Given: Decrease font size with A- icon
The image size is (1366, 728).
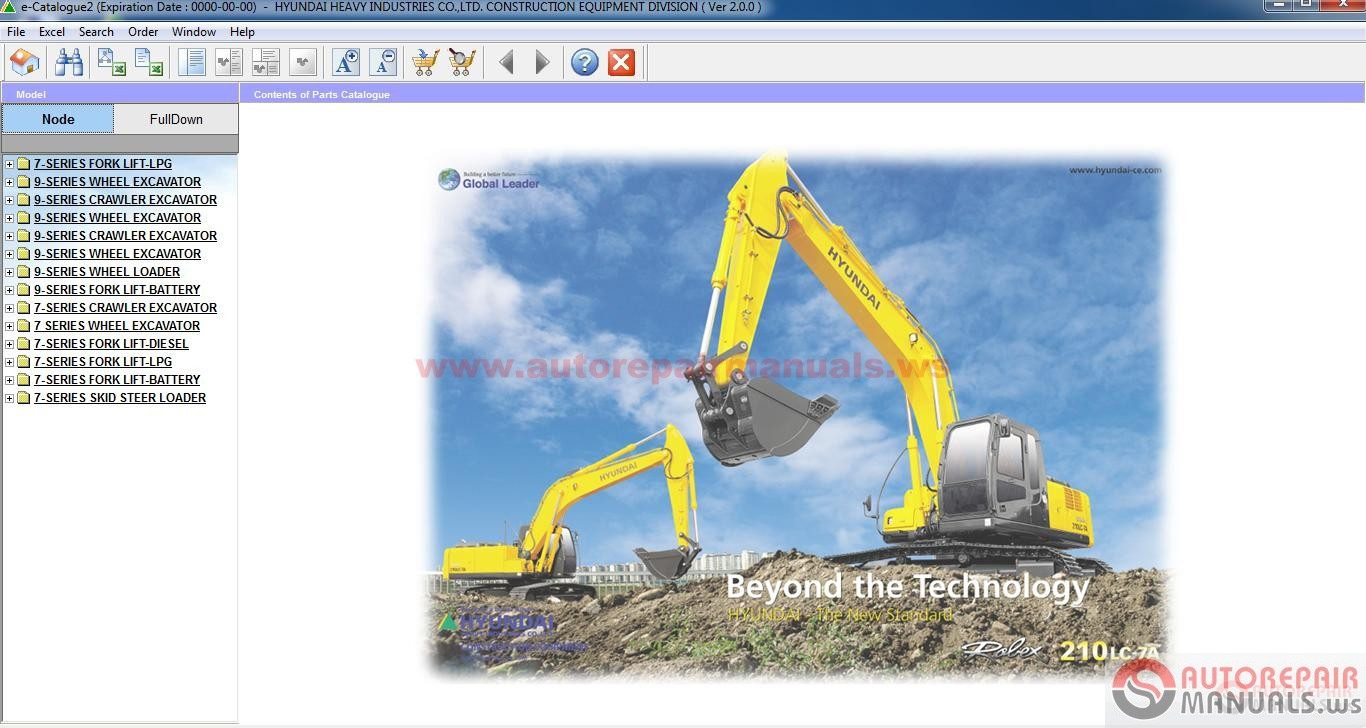Looking at the screenshot, I should [383, 62].
